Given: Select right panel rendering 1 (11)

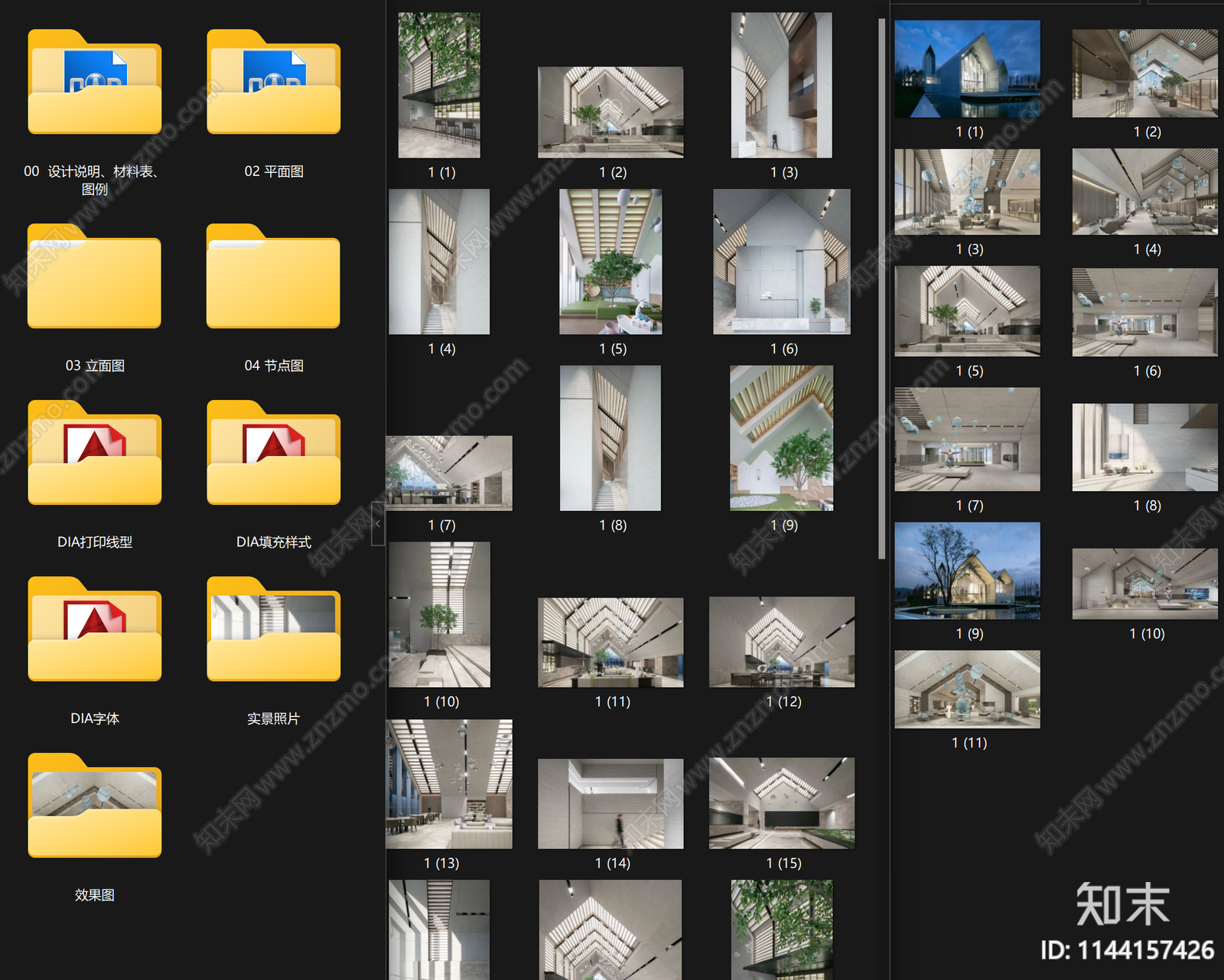Looking at the screenshot, I should (x=967, y=689).
